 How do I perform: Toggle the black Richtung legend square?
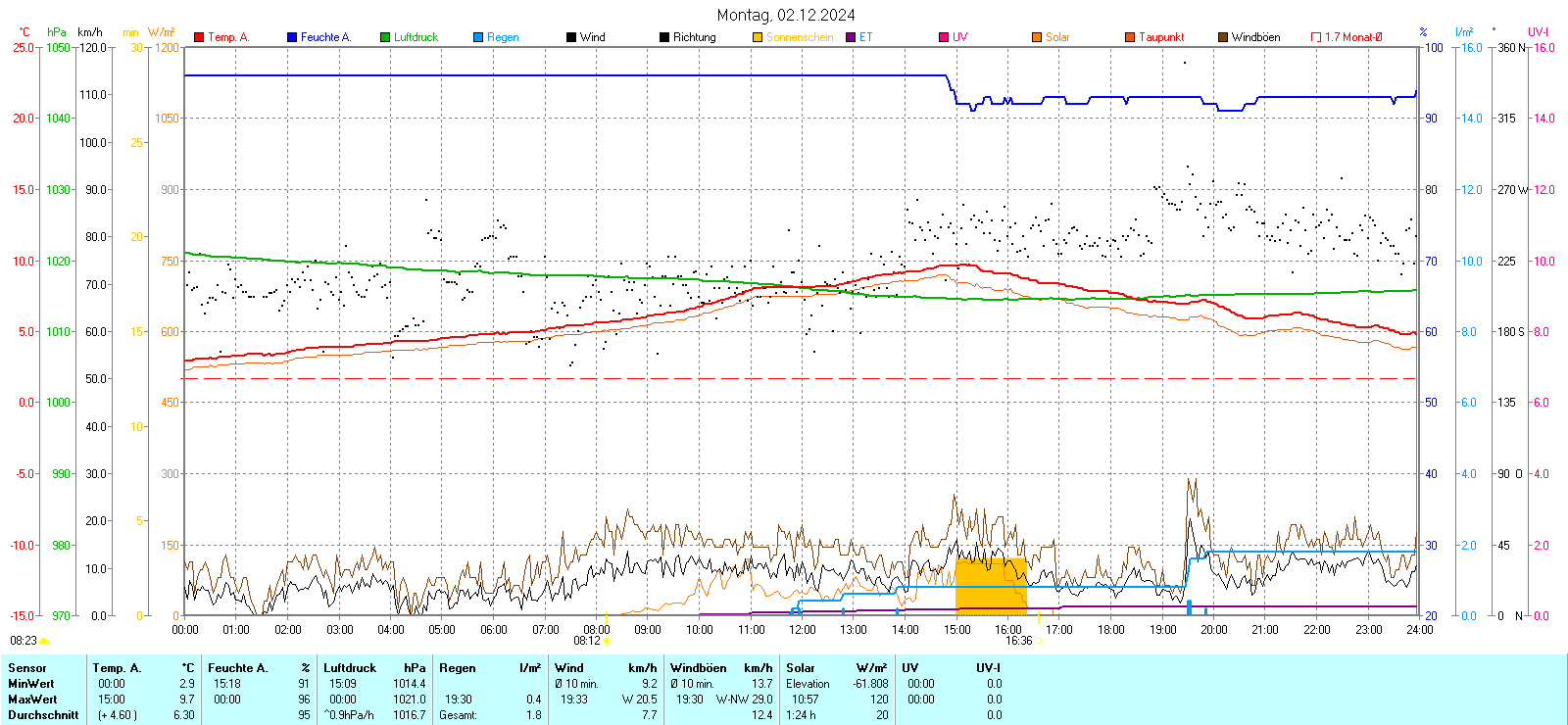pos(664,37)
